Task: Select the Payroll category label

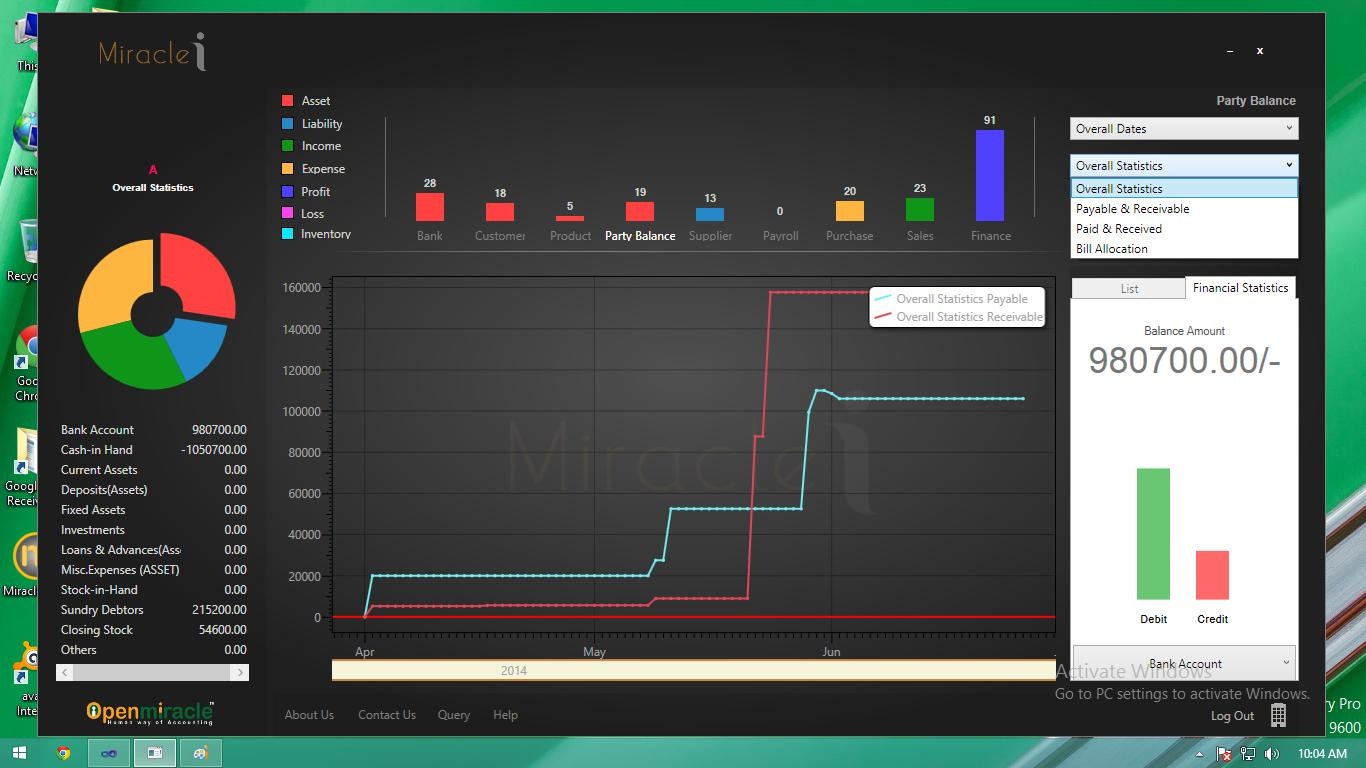Action: [780, 236]
